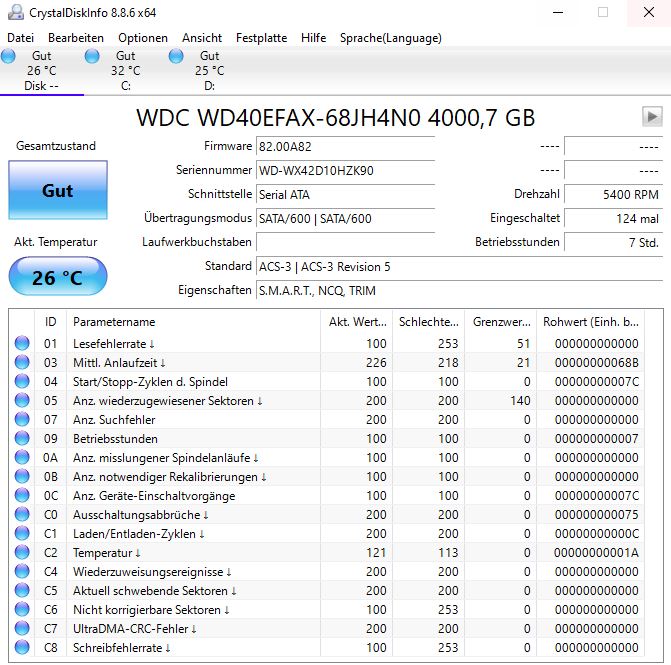671x665 pixels.
Task: Click status orb for Start/Stopp-Zyklen row
Action: click(22, 381)
